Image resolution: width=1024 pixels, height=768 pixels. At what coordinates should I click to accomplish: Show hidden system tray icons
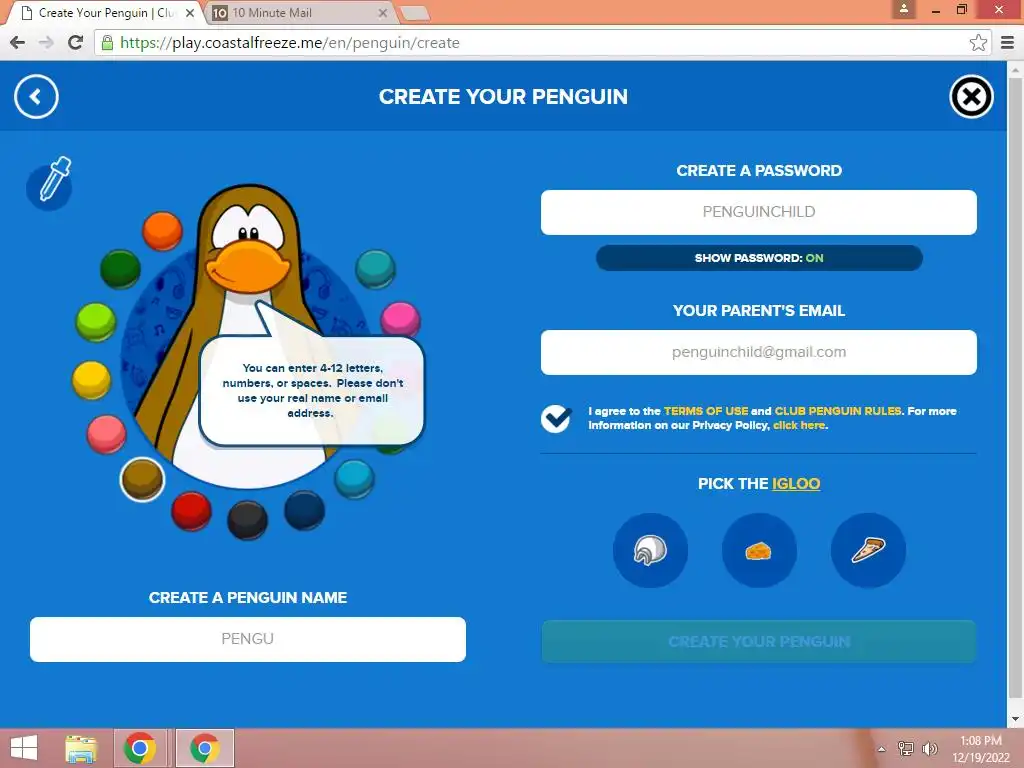[x=882, y=749]
